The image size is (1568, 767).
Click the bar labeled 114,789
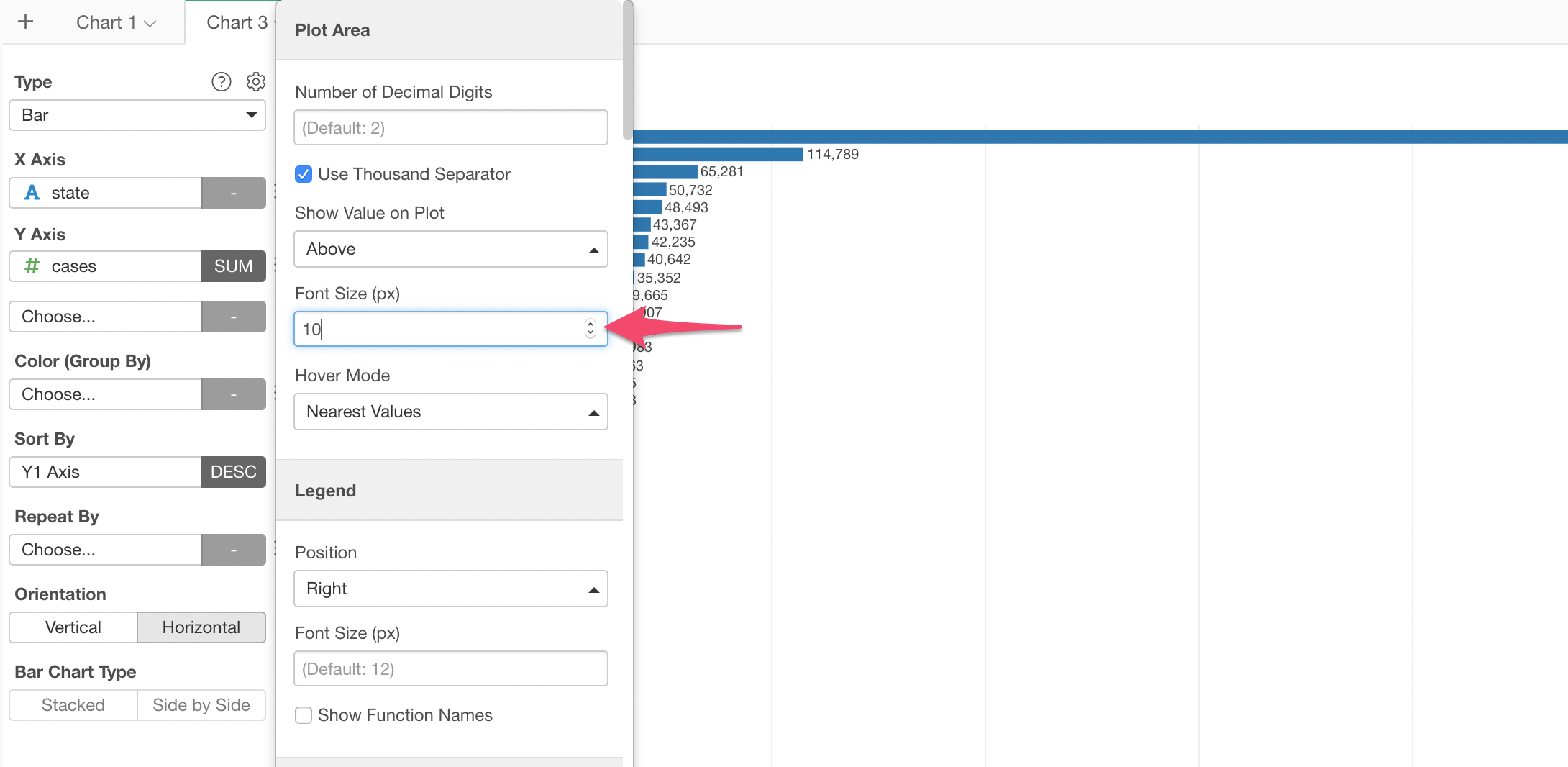click(718, 154)
